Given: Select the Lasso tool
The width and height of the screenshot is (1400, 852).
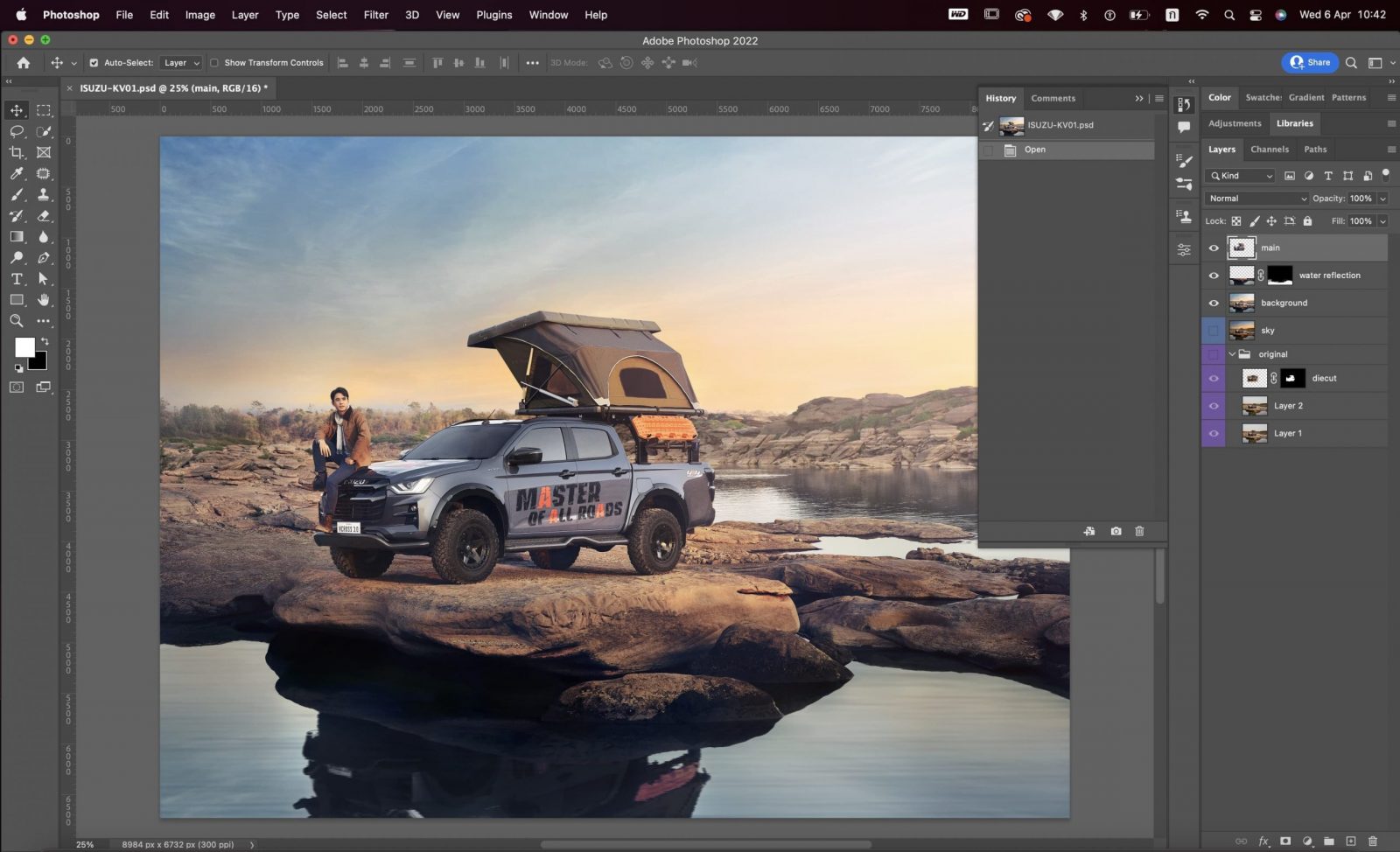Looking at the screenshot, I should point(17,131).
